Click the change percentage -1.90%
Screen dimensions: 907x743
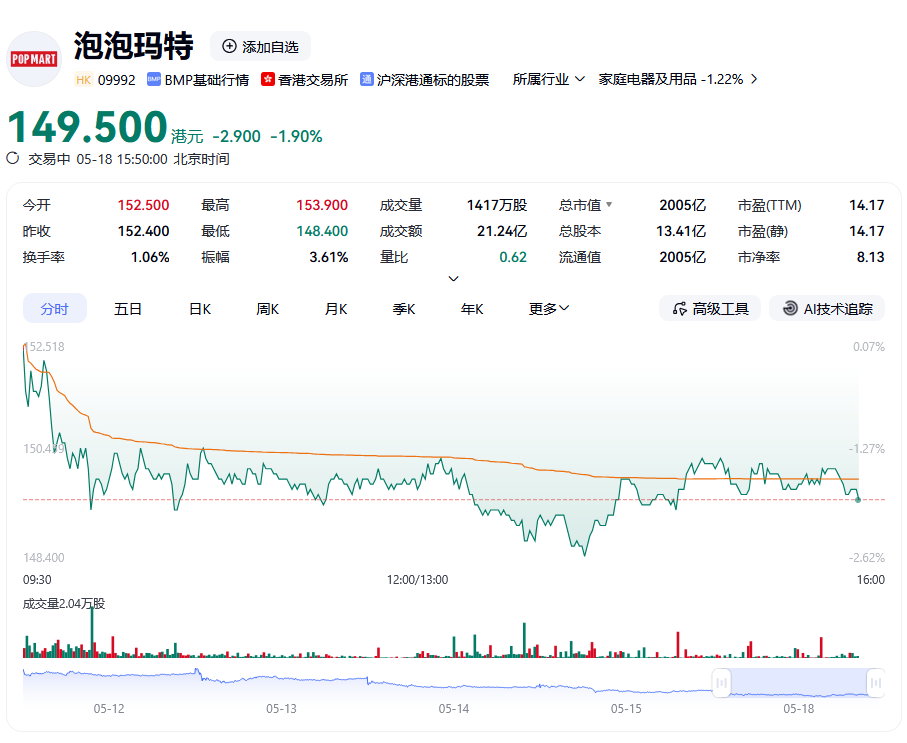296,136
